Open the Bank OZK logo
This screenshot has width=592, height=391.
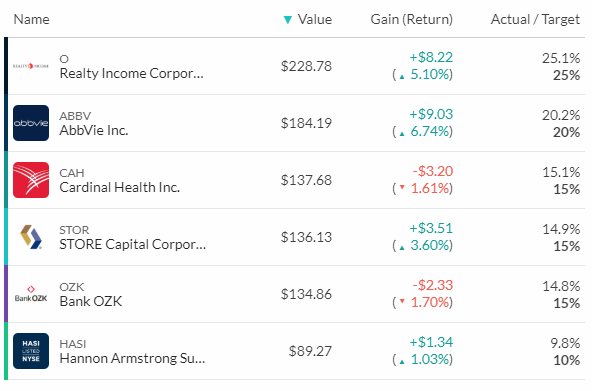coord(31,294)
